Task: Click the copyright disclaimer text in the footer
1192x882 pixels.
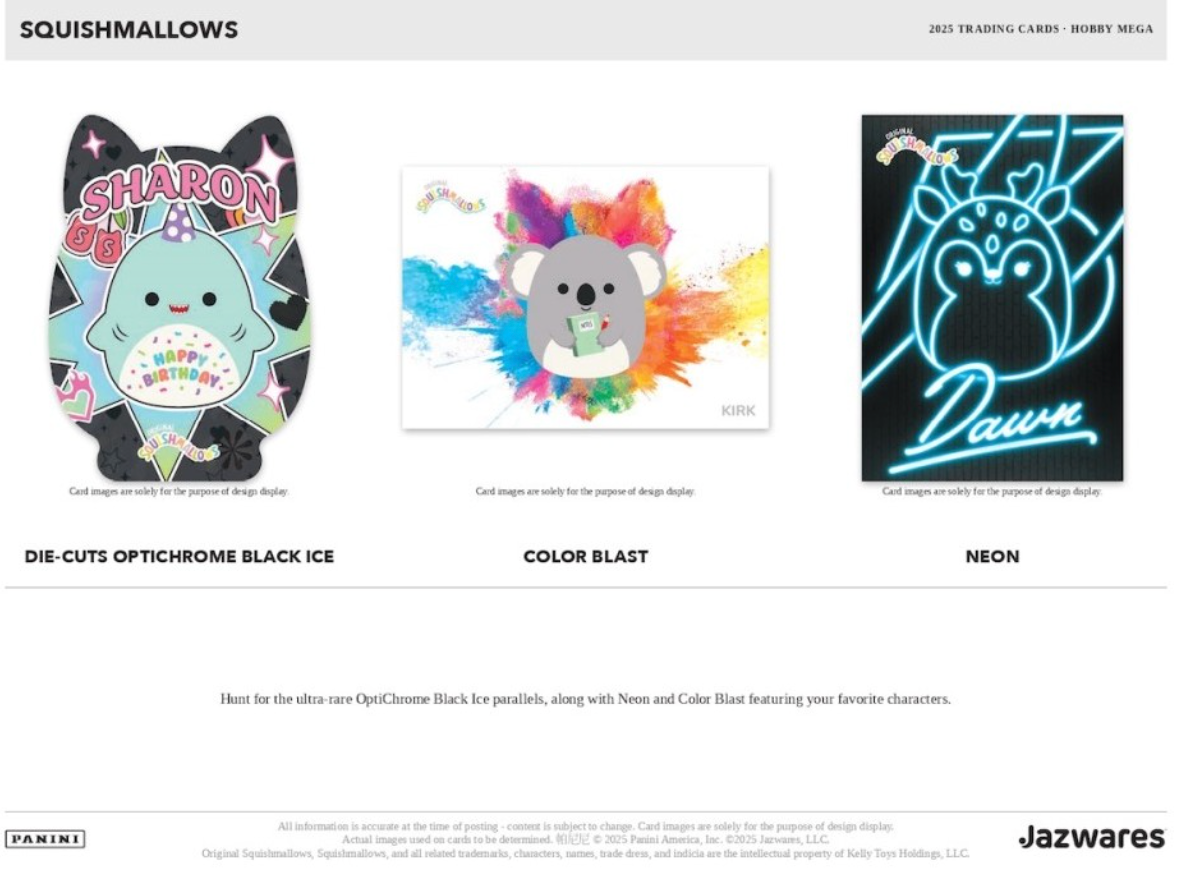Action: 585,839
